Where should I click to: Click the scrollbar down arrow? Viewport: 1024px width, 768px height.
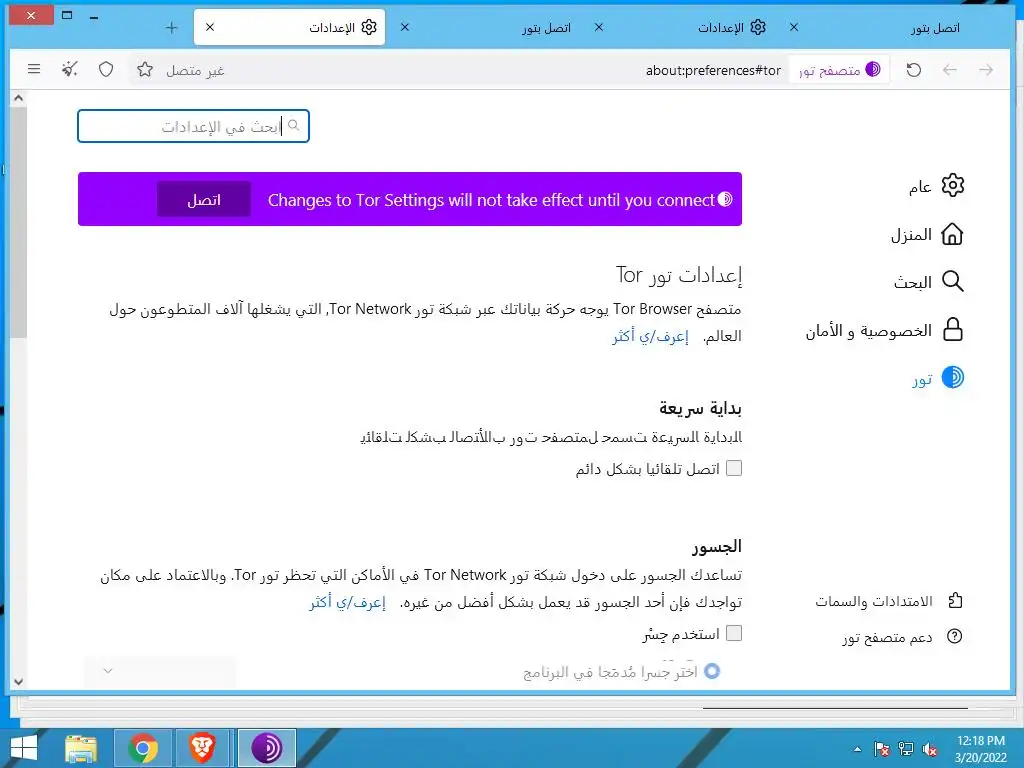[x=18, y=681]
